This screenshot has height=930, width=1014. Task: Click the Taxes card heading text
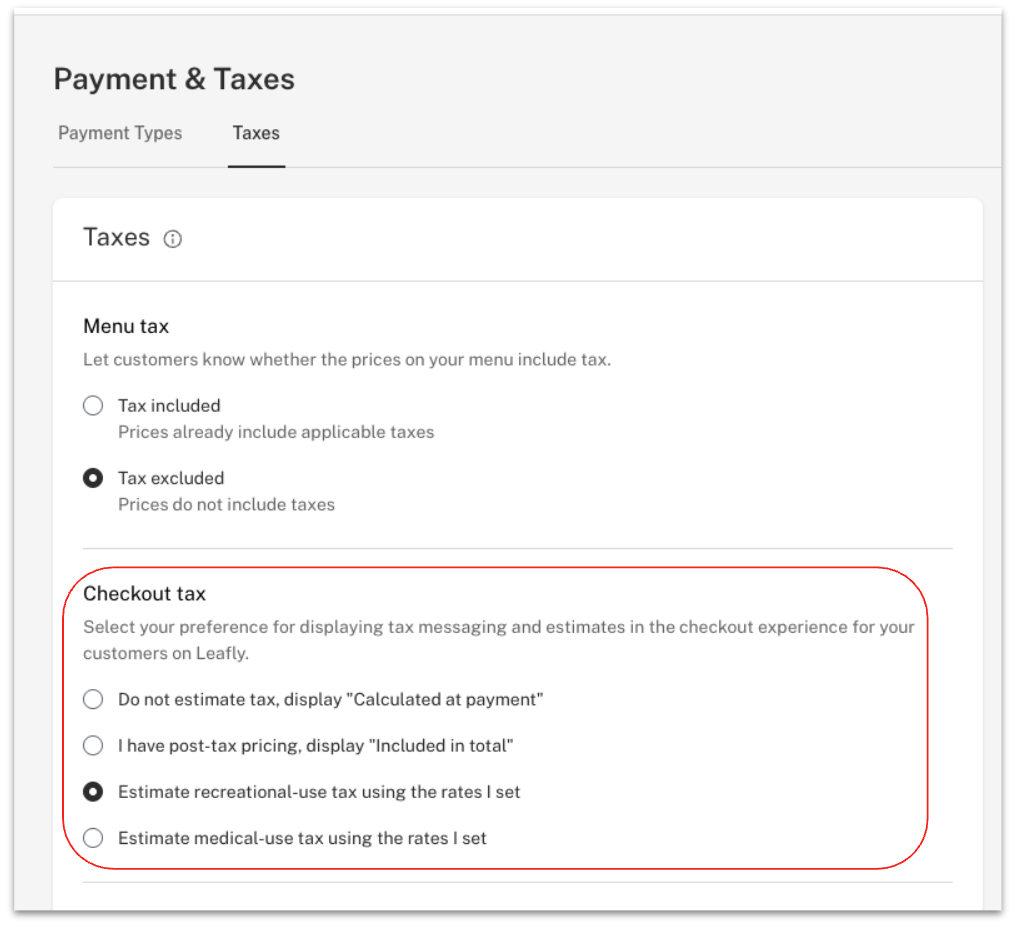(116, 238)
